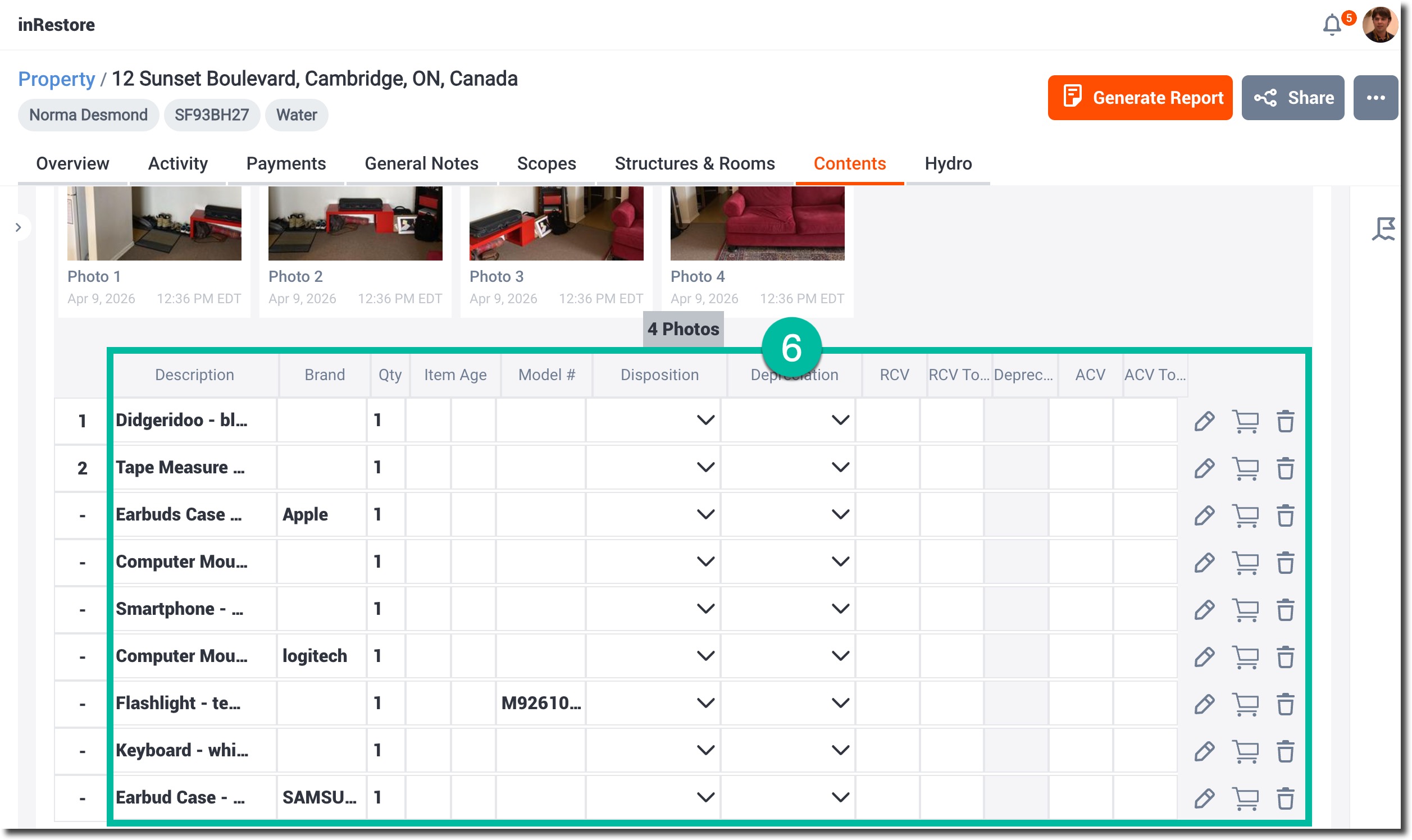Expand the left sidebar chevron
This screenshot has width=1412, height=840.
18,227
